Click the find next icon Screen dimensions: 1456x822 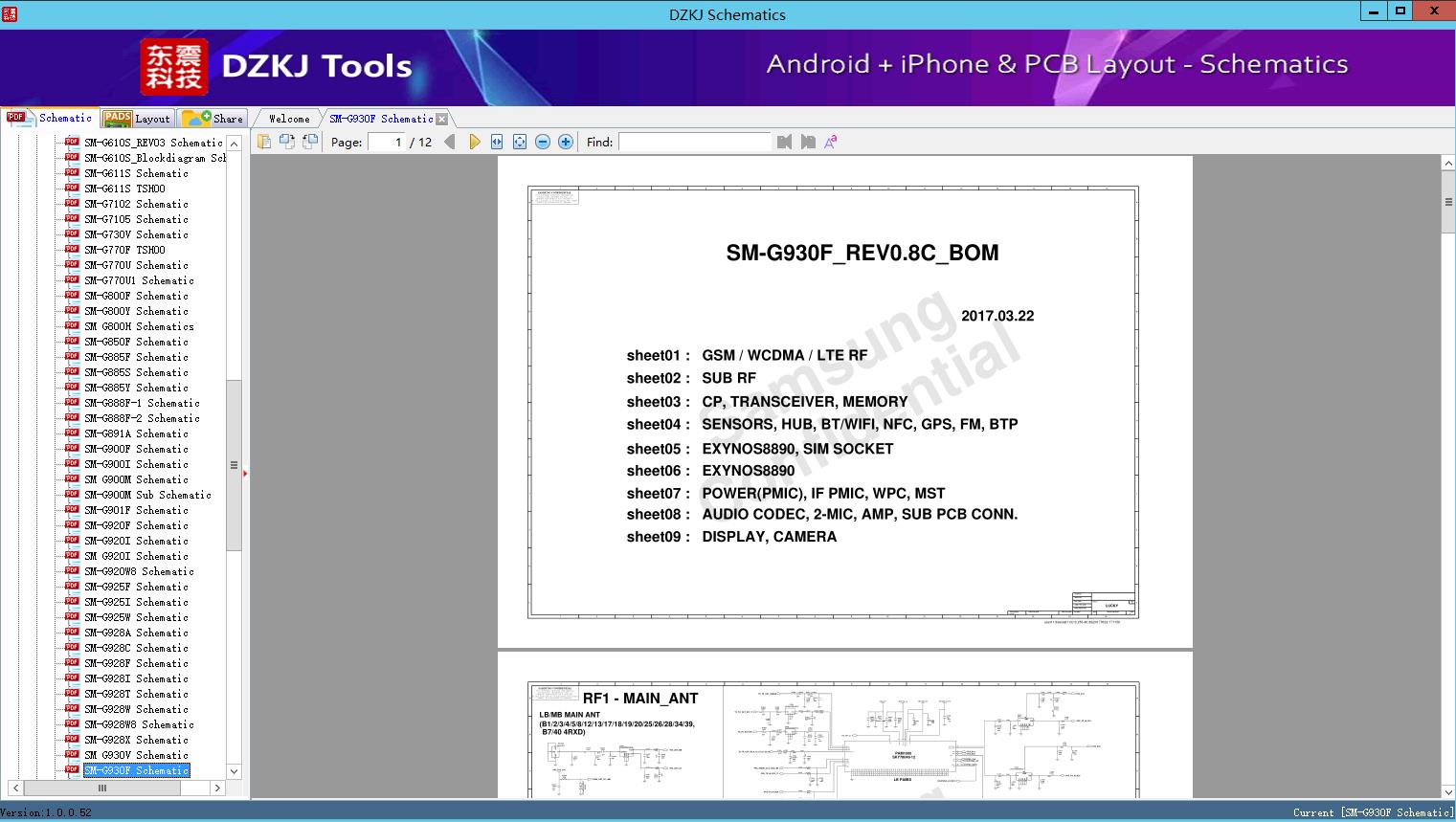pyautogui.click(x=808, y=142)
